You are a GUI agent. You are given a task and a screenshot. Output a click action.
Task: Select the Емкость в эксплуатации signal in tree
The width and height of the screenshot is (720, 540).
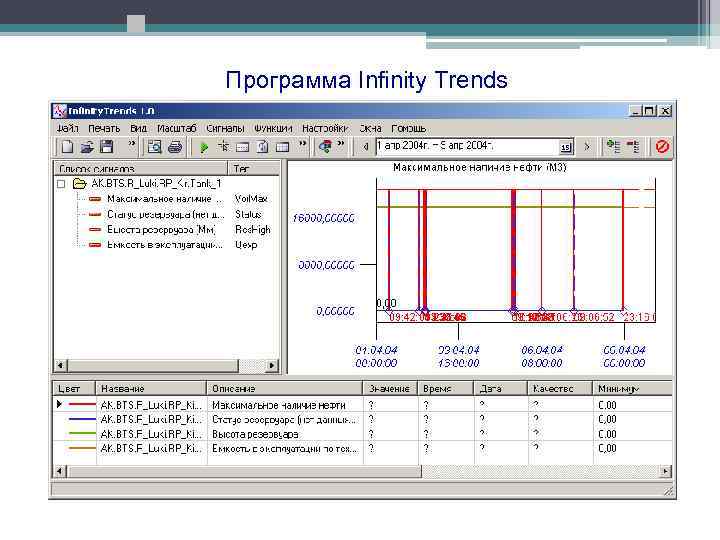(x=165, y=245)
